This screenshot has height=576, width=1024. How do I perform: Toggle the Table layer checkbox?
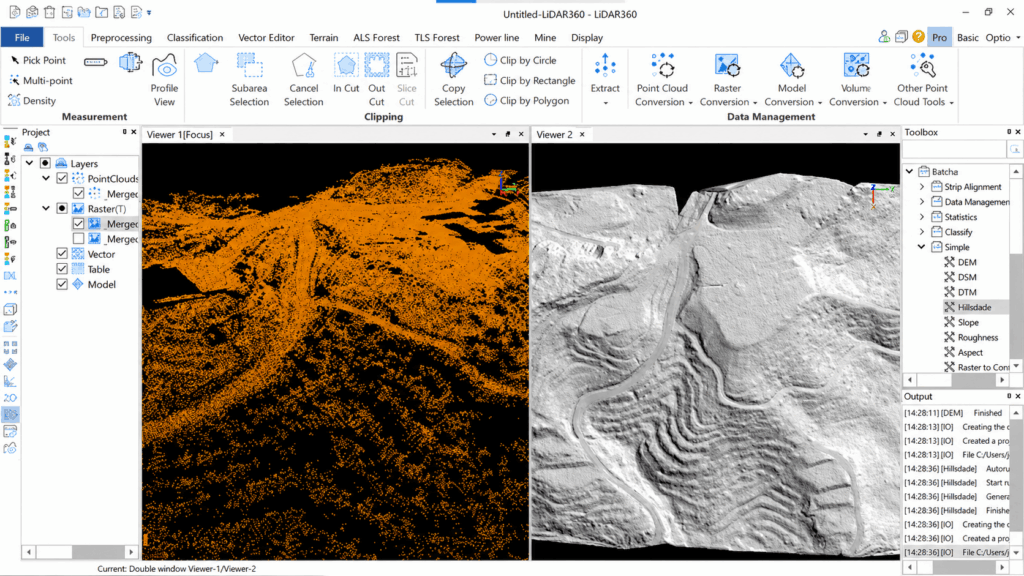(x=62, y=269)
